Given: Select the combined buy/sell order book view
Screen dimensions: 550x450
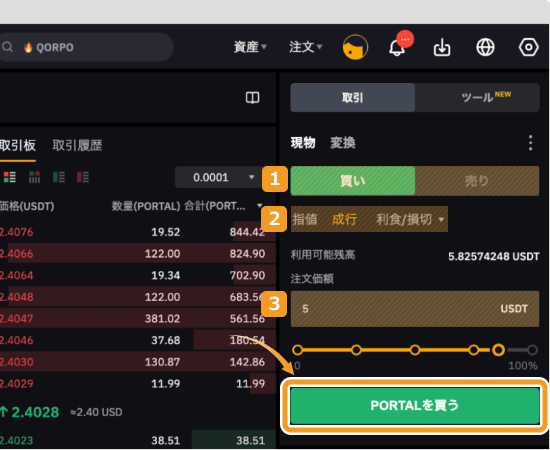Looking at the screenshot, I should point(10,177).
